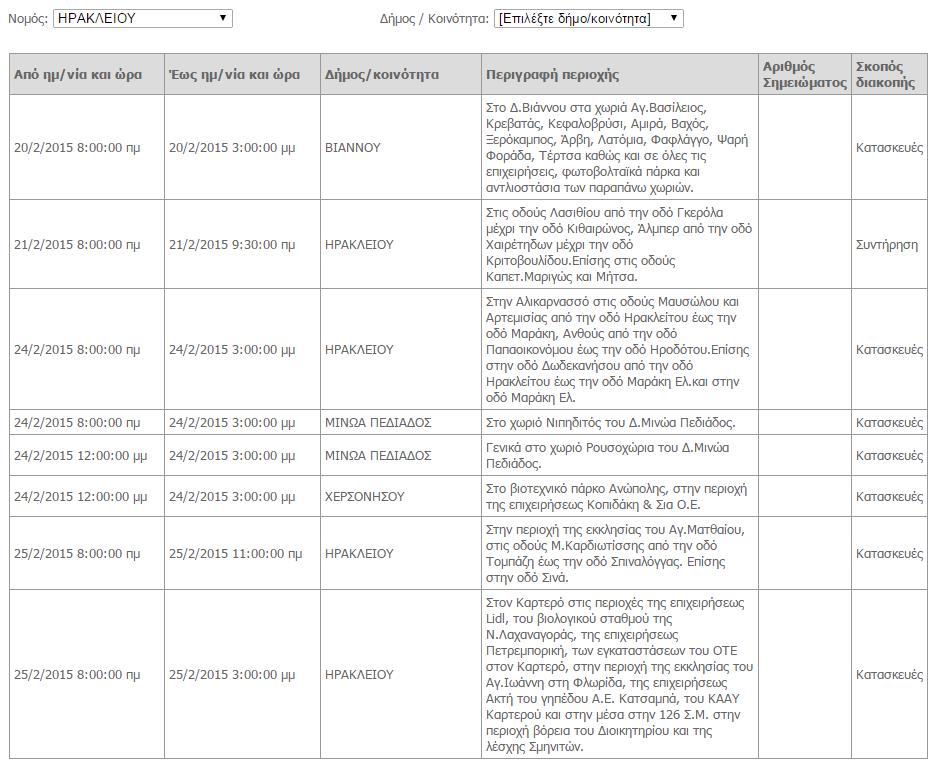930x762 pixels.
Task: Select the Καρτερό Lidl area description cell
Action: pyautogui.click(x=617, y=675)
